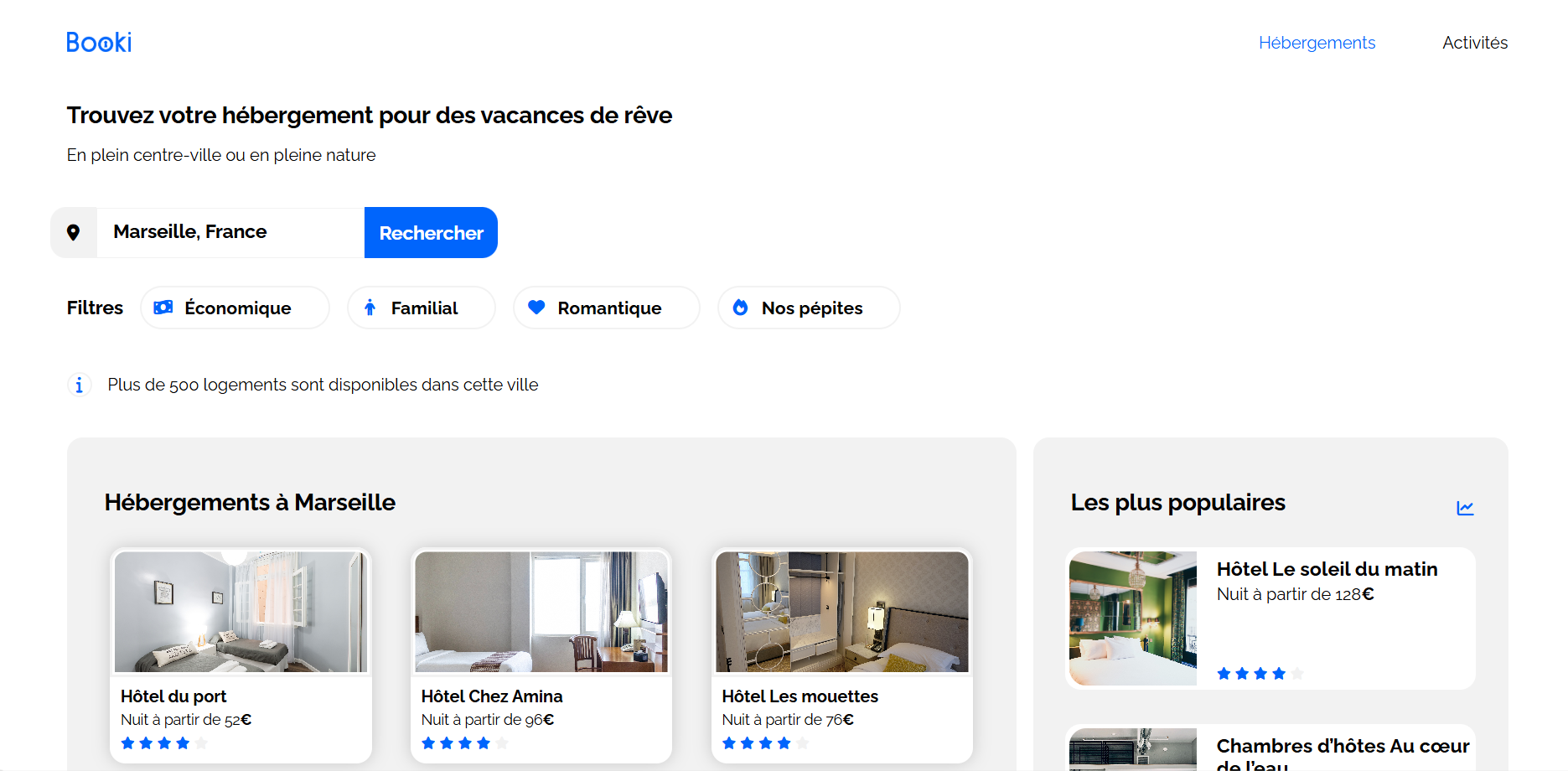Viewport: 1568px width, 771px height.
Task: Open the Hébergements navigation tab
Action: pyautogui.click(x=1317, y=43)
